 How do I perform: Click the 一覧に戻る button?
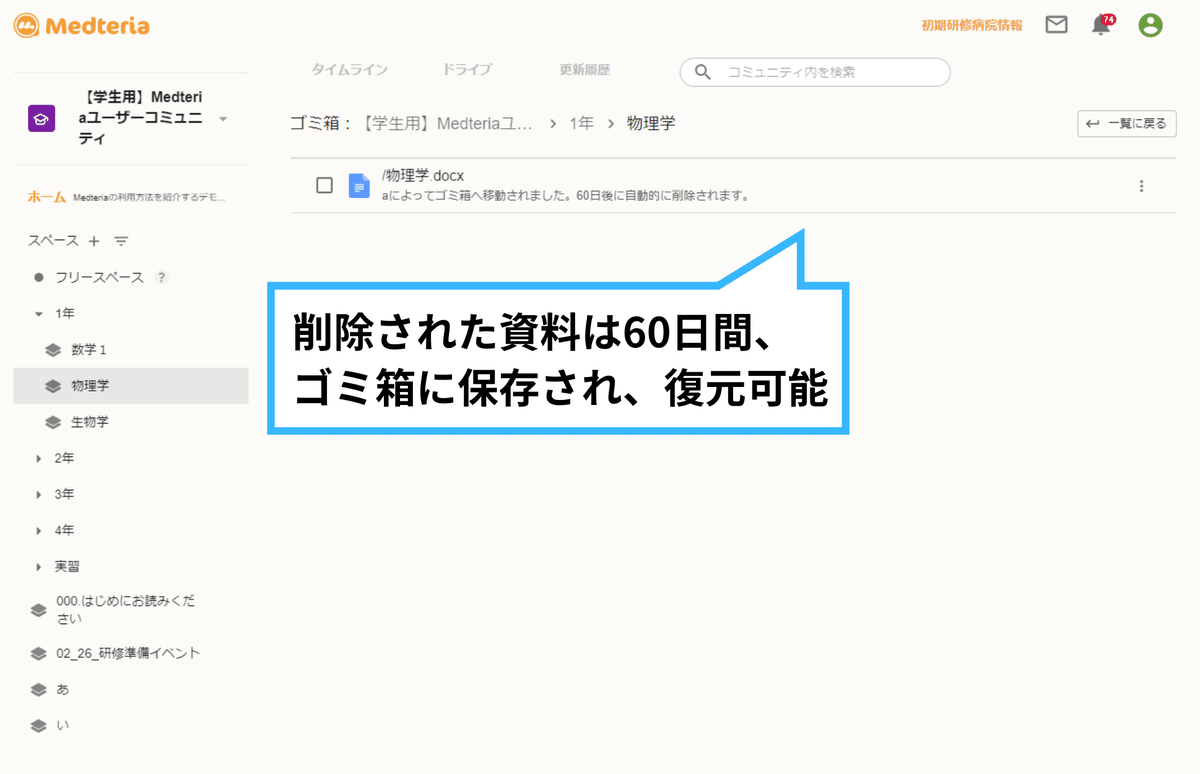pyautogui.click(x=1127, y=124)
